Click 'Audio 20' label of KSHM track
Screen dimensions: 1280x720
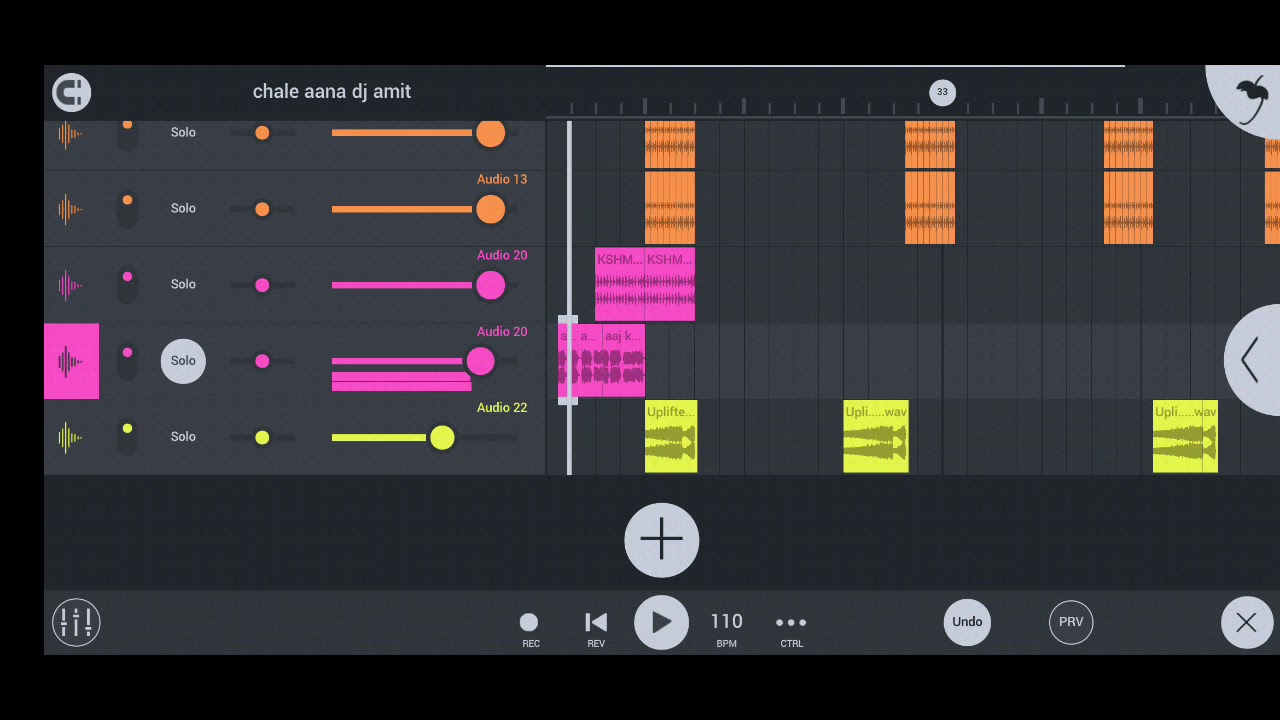502,255
